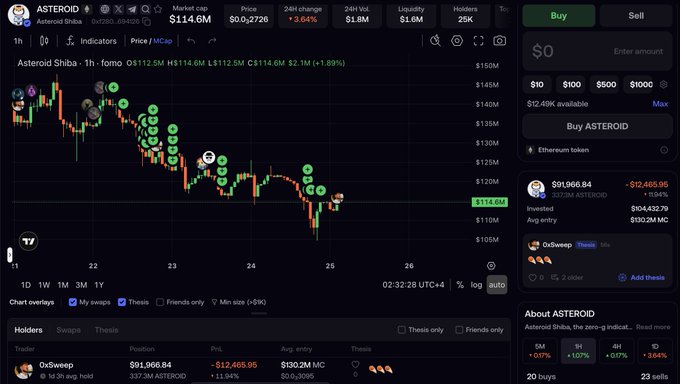
Task: Click the Buy ASTEROID button
Action: (597, 126)
